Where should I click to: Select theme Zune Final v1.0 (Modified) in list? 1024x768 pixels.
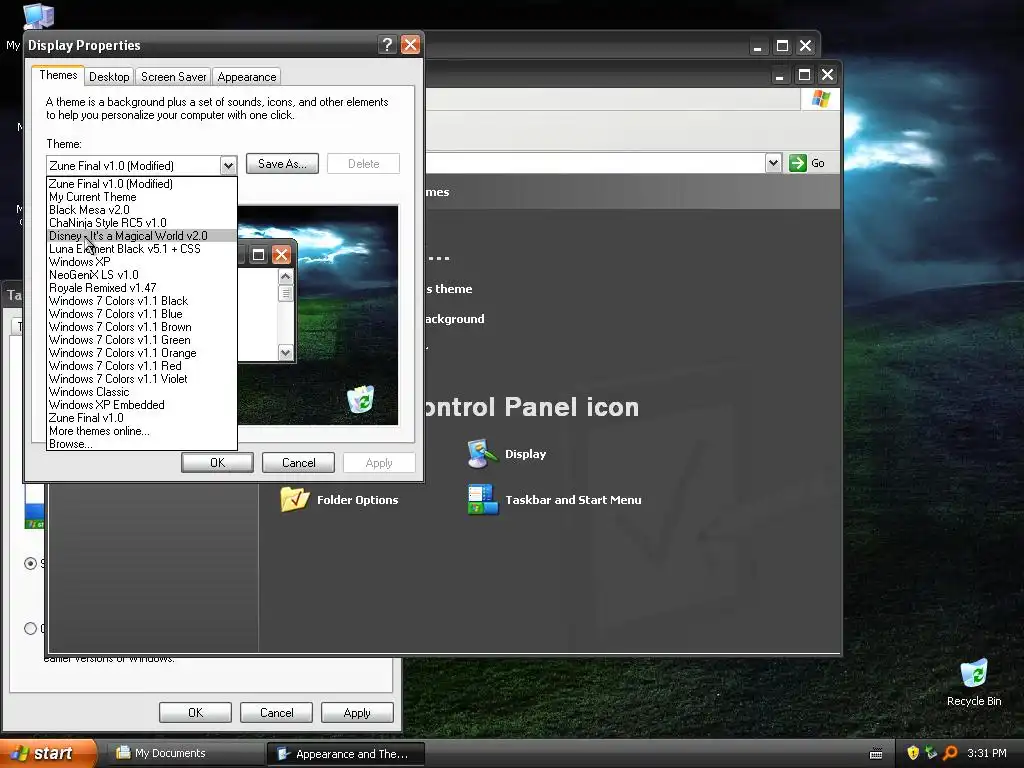[x=142, y=184]
